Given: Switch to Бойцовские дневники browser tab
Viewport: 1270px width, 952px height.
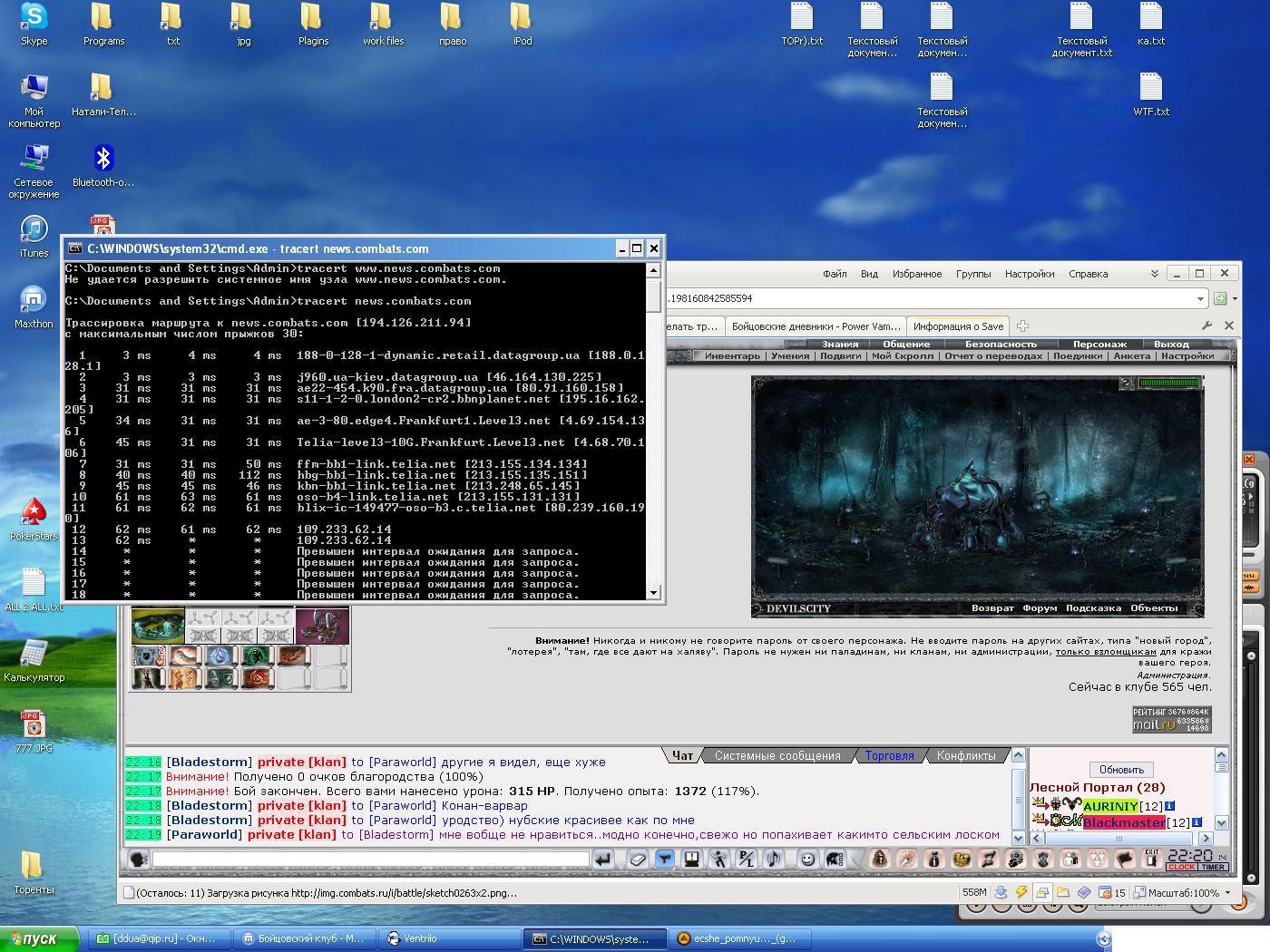Looking at the screenshot, I should [816, 326].
